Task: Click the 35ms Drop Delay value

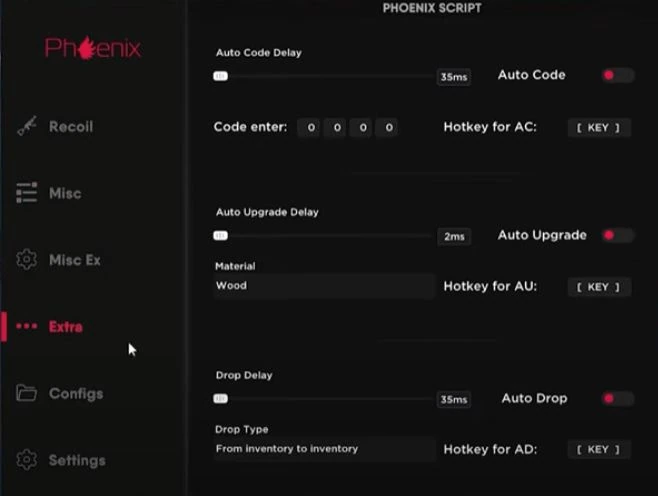Action: pyautogui.click(x=454, y=399)
